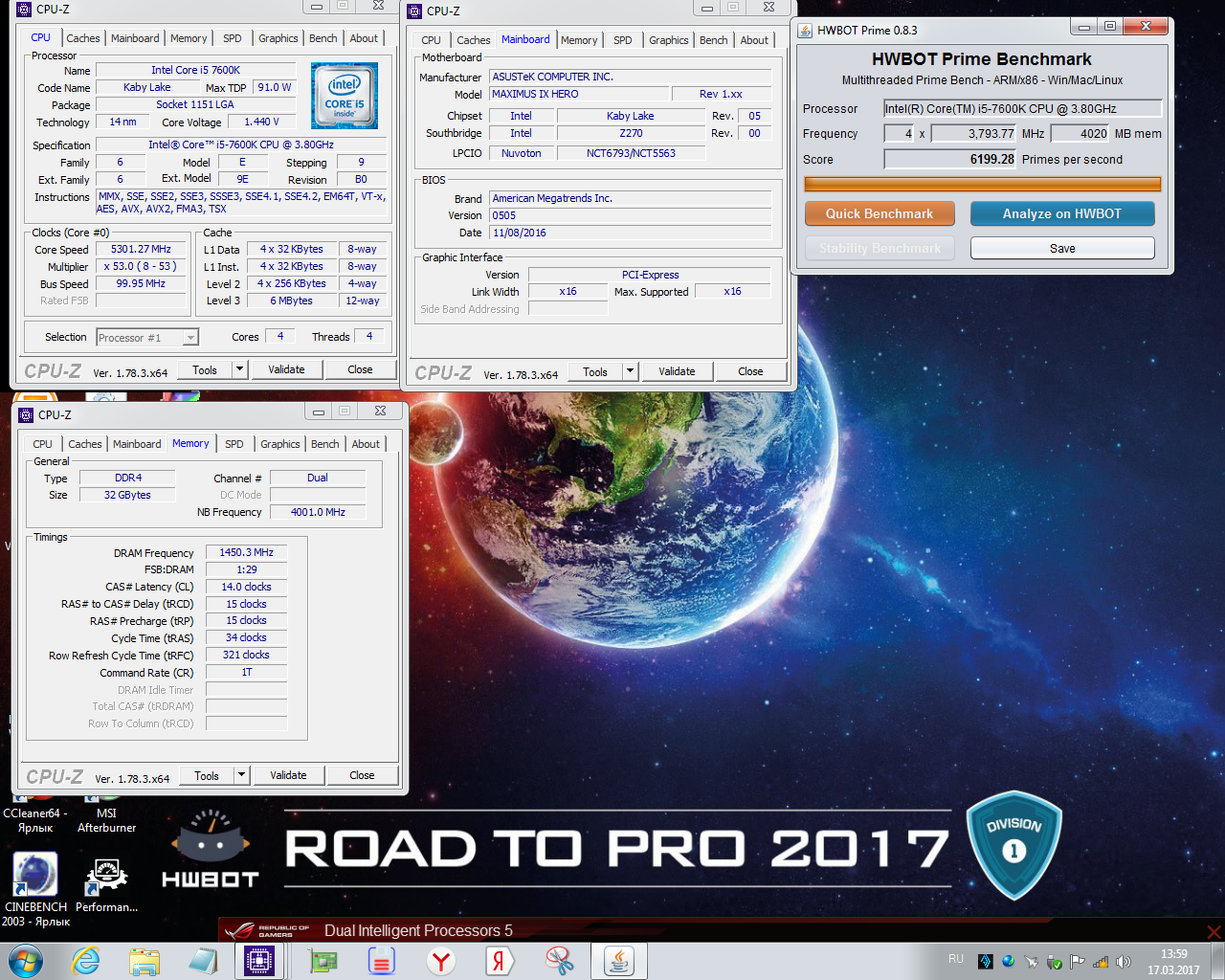Click the CPU-Z Memory window title icon
This screenshot has height=980, width=1225.
click(x=26, y=415)
